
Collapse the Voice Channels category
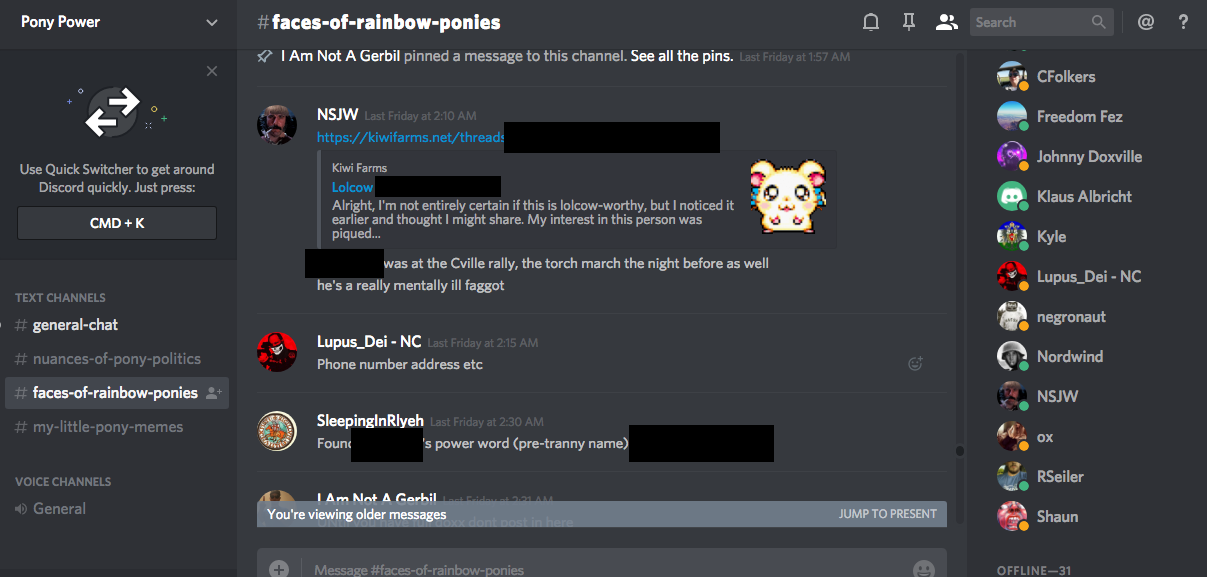point(62,481)
